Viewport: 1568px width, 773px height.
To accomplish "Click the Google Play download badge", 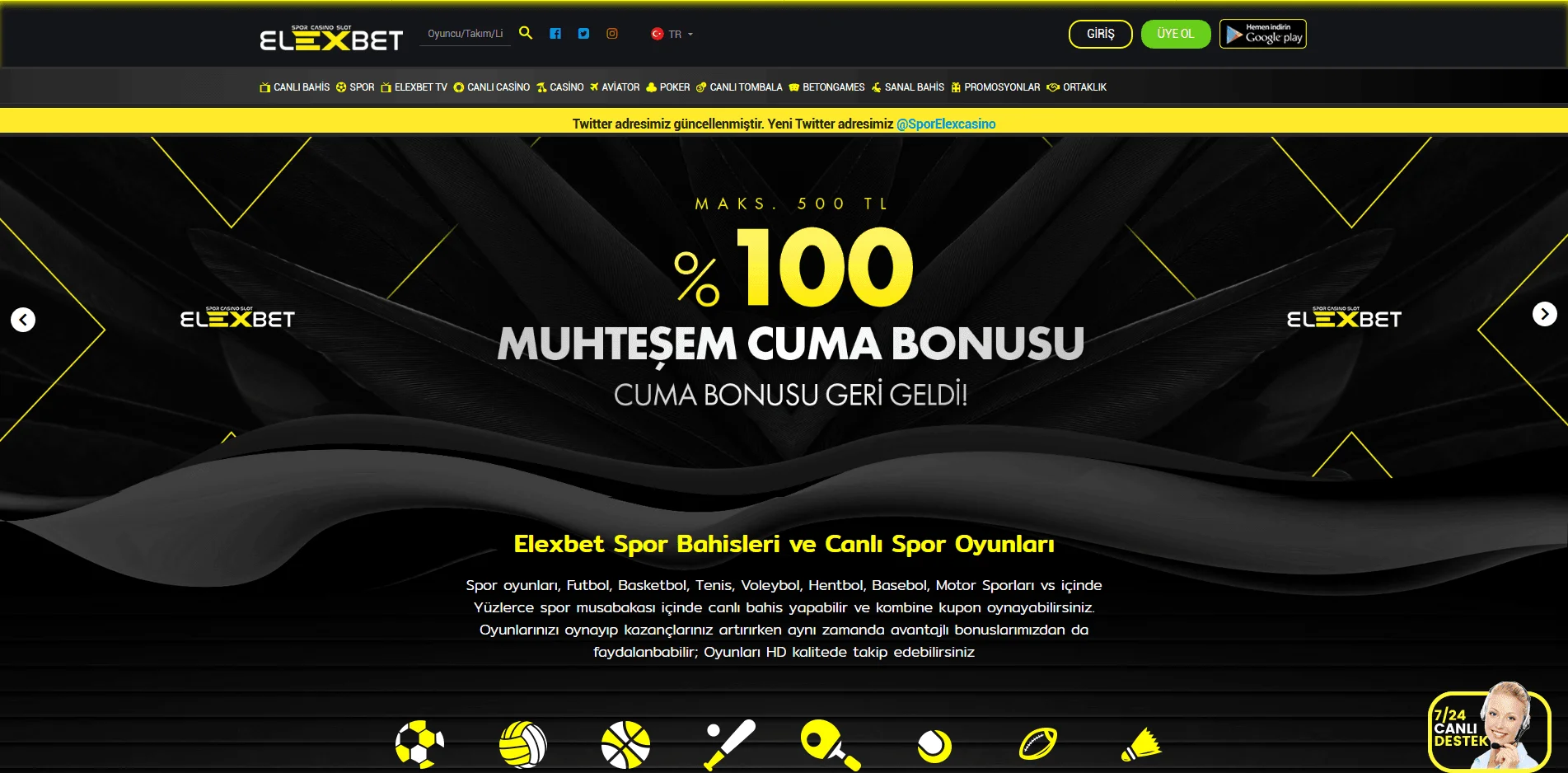I will (1262, 34).
